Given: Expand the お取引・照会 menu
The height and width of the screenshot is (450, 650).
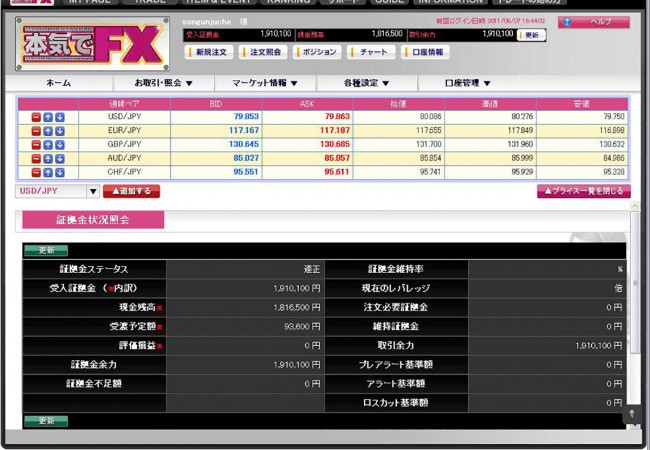Looking at the screenshot, I should coord(164,83).
